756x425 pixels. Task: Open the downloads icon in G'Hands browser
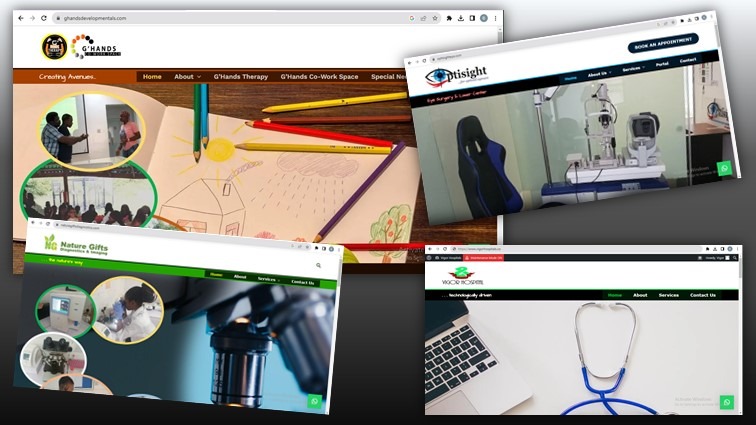pyautogui.click(x=461, y=18)
